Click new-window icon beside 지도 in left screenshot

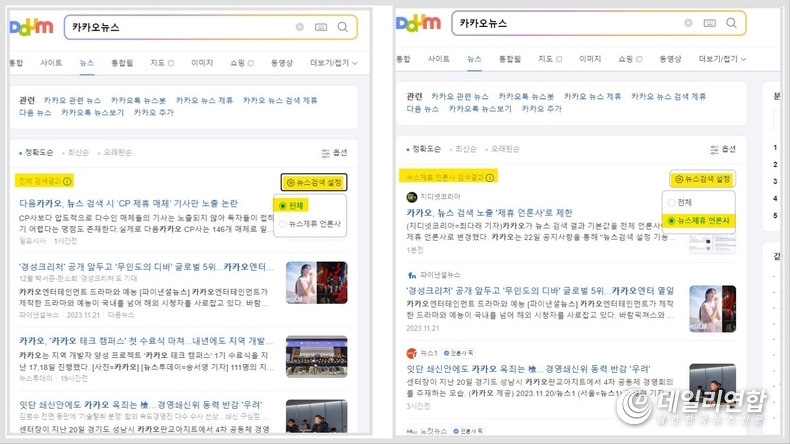tap(171, 63)
